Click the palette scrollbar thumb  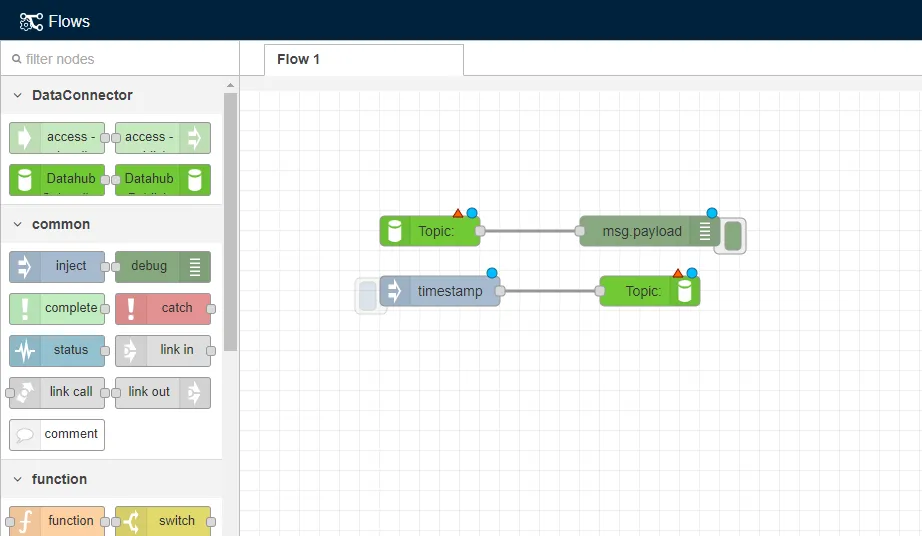click(x=230, y=222)
